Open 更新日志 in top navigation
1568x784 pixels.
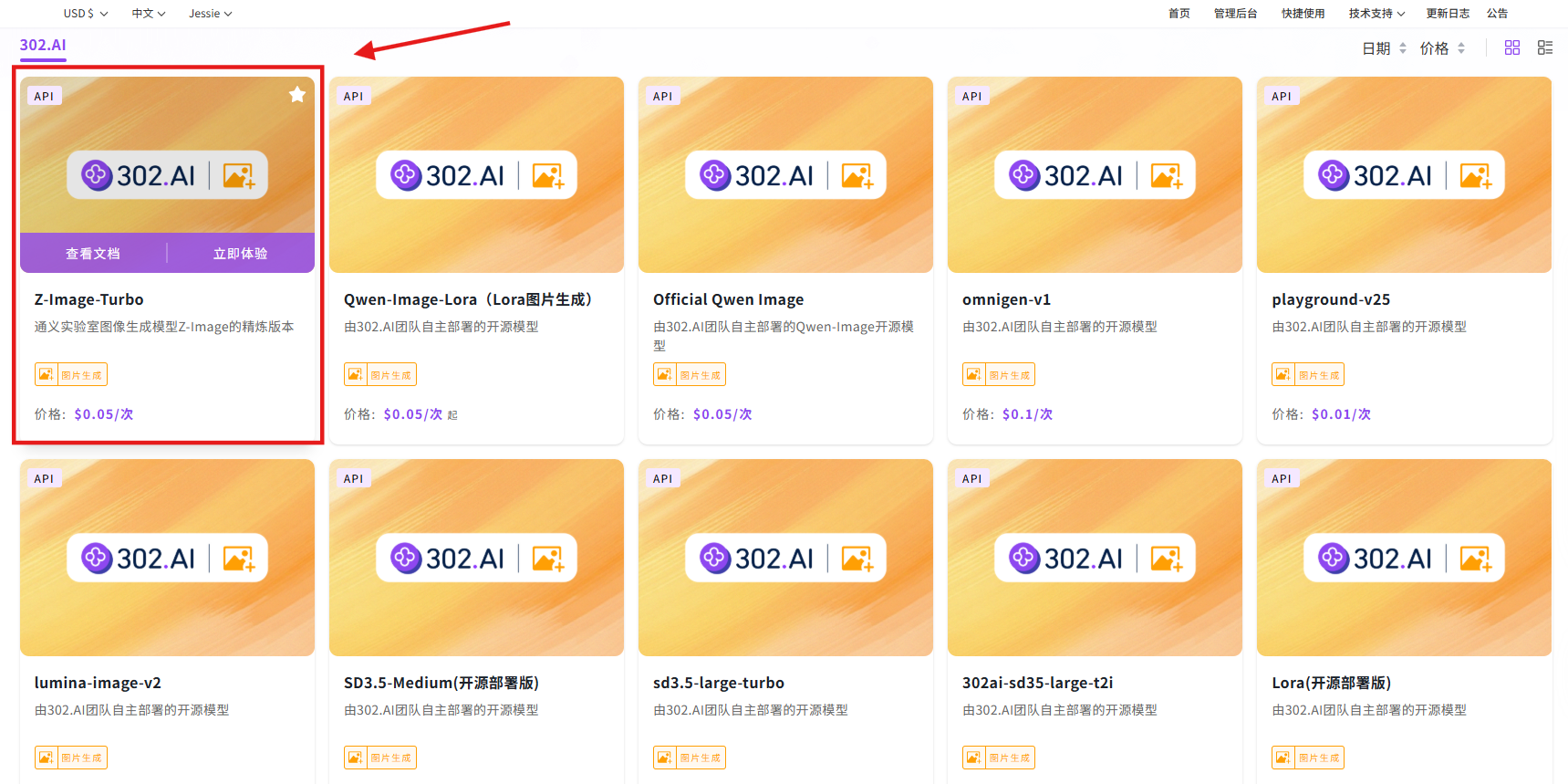tap(1448, 14)
